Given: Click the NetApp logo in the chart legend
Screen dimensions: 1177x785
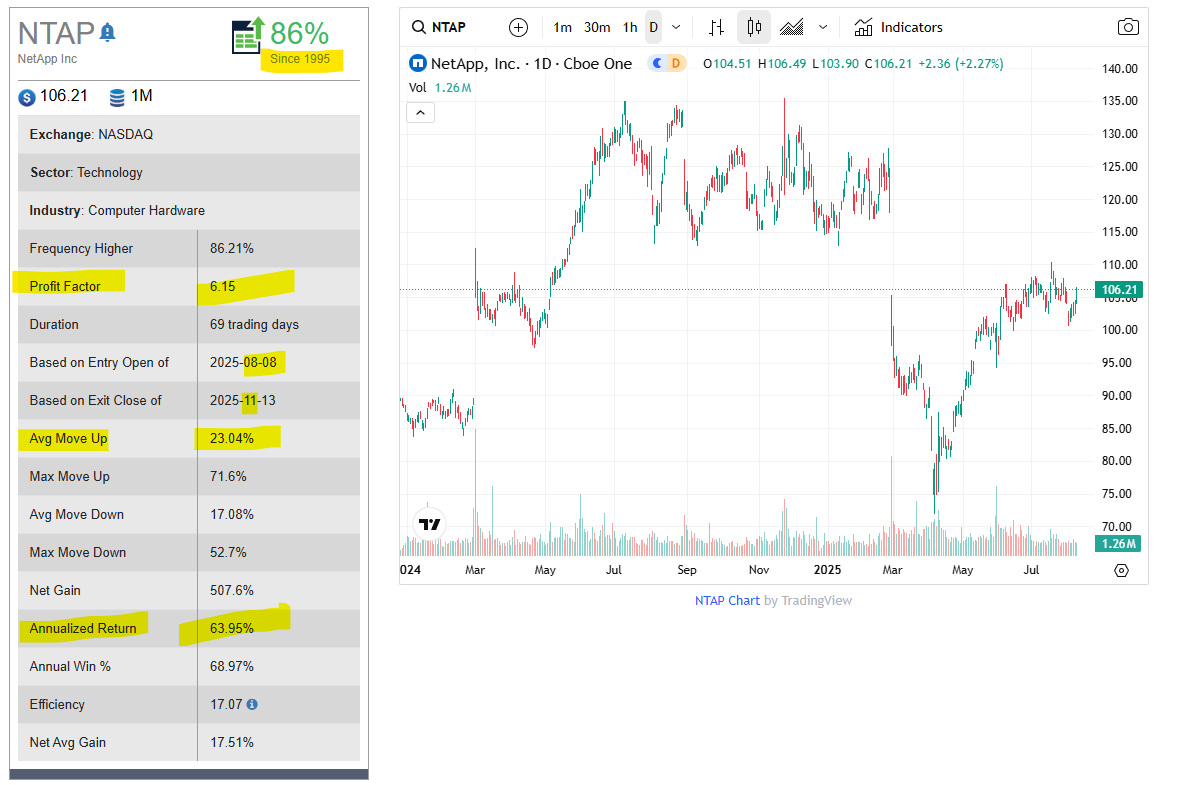Looking at the screenshot, I should [417, 63].
